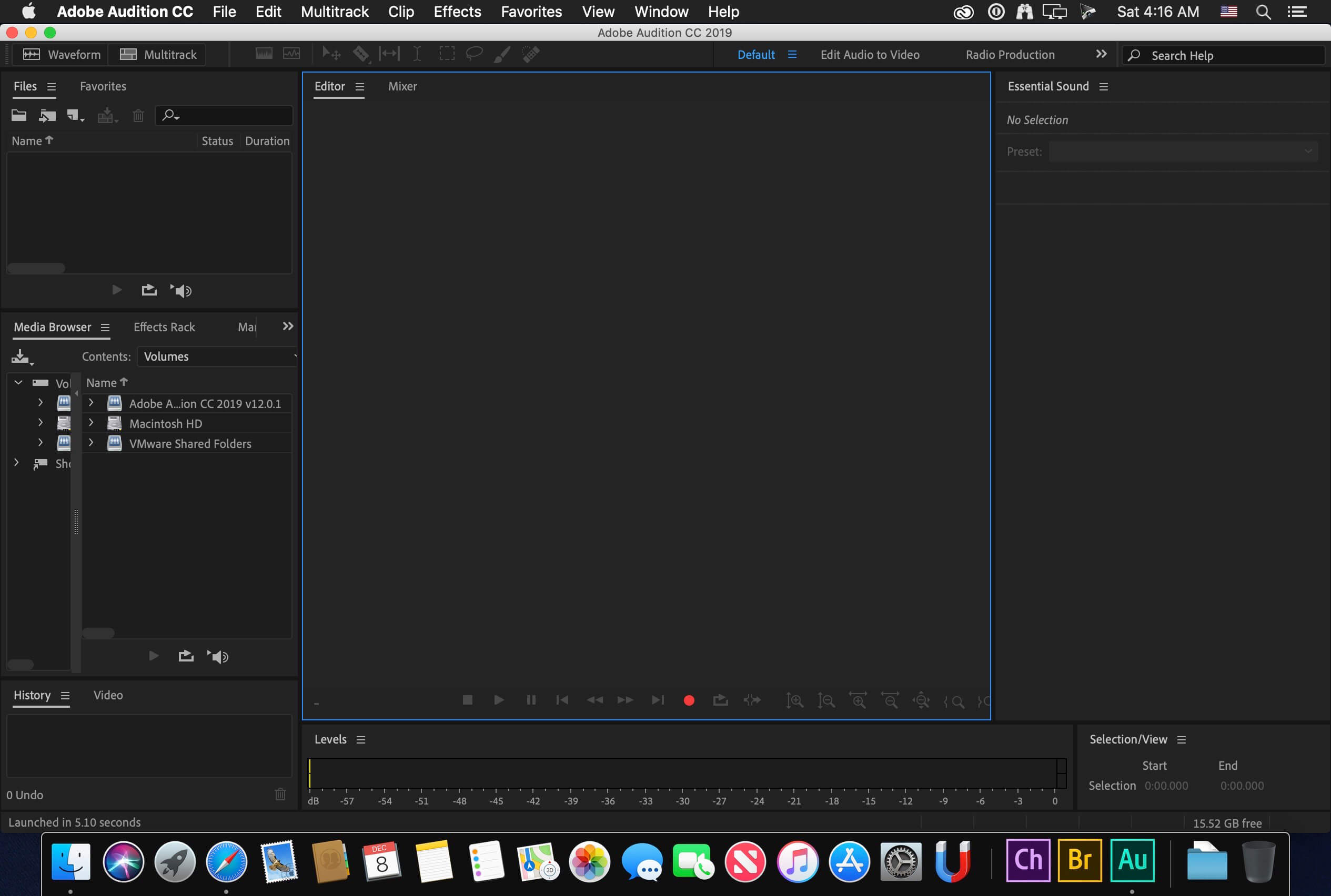Switch to the Mixer tab
Screen dimensions: 1331x896
tap(402, 86)
